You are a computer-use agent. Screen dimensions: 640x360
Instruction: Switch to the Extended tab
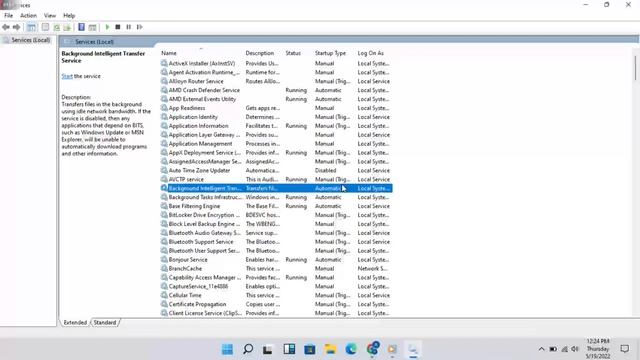click(75, 322)
